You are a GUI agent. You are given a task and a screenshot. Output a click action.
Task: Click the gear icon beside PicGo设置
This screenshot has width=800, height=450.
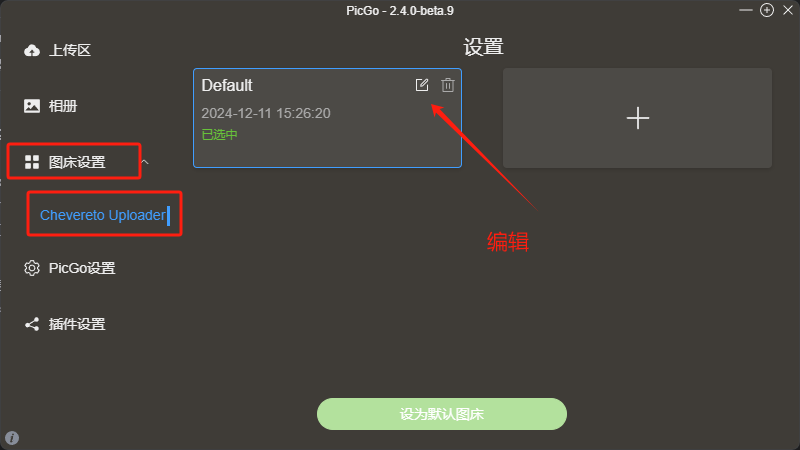(32, 268)
